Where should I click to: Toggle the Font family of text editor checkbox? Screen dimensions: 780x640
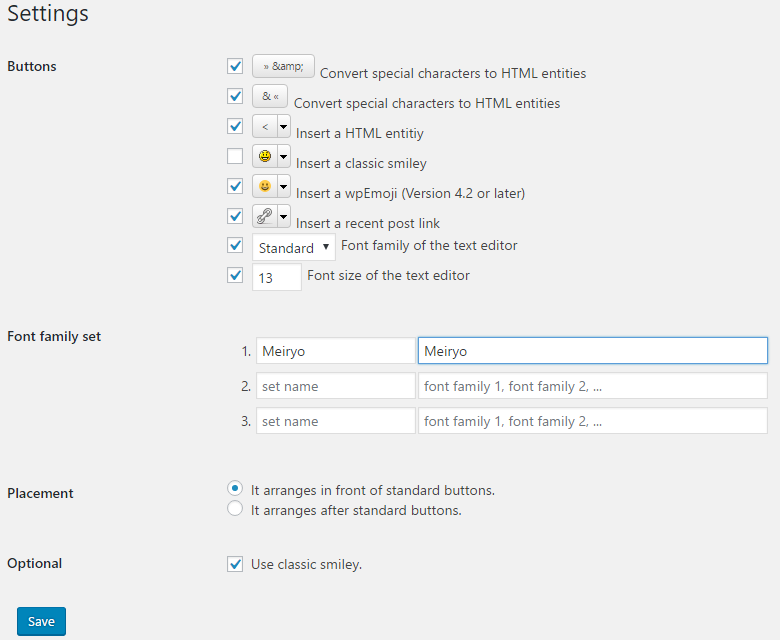click(235, 245)
